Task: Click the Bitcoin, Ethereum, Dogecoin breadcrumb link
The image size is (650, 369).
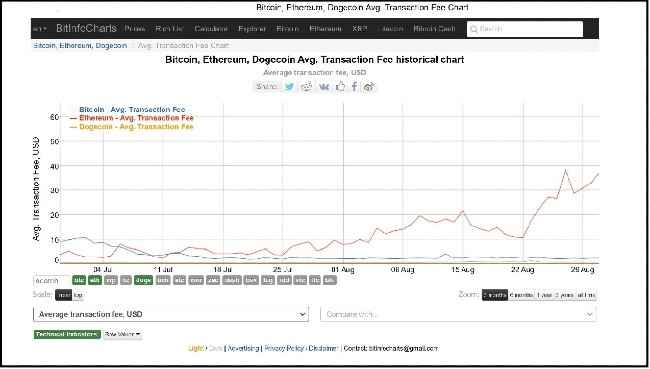Action: 80,46
